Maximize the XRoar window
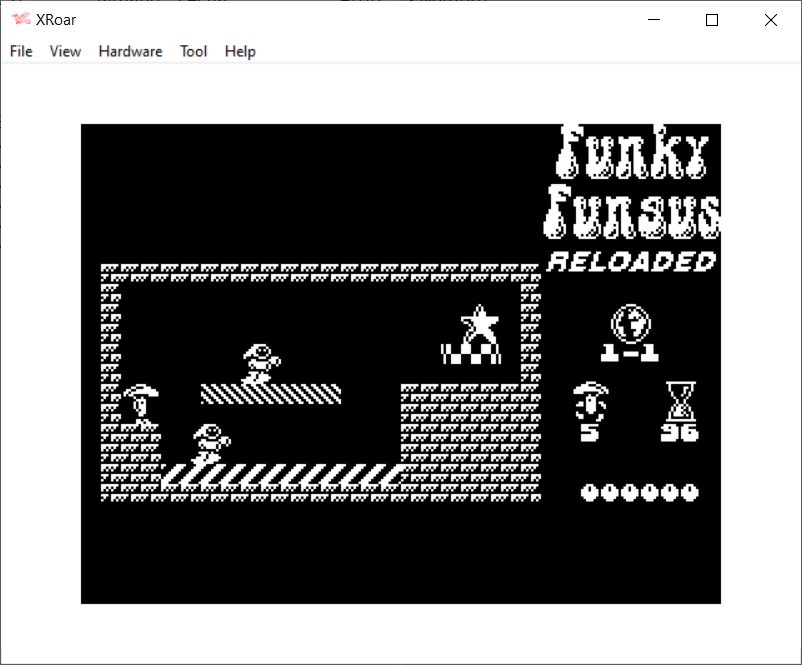Screen dimensions: 802x665 (712, 20)
